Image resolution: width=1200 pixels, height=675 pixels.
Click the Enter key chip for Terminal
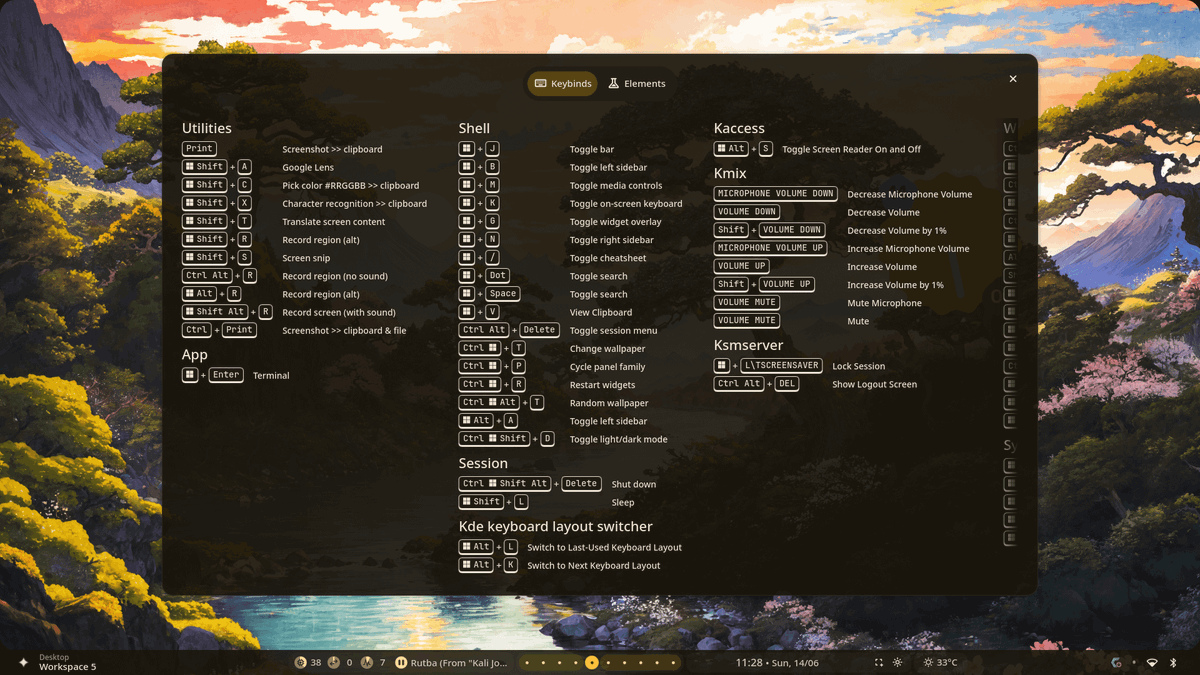tap(226, 375)
